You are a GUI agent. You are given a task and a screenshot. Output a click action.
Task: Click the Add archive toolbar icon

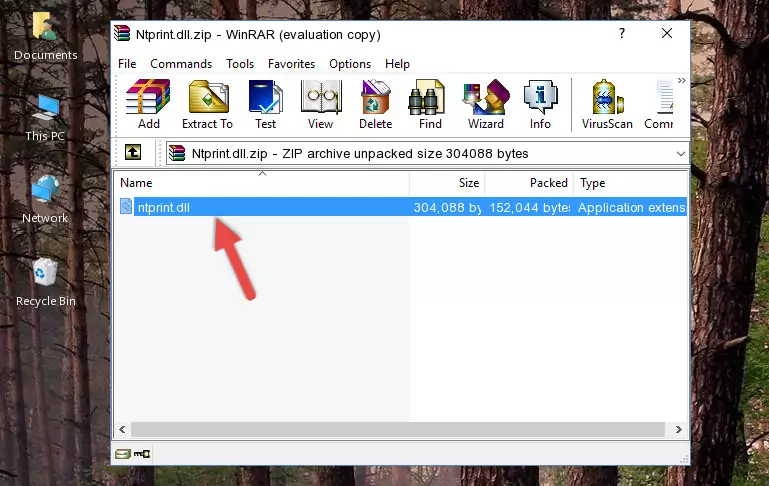click(148, 104)
